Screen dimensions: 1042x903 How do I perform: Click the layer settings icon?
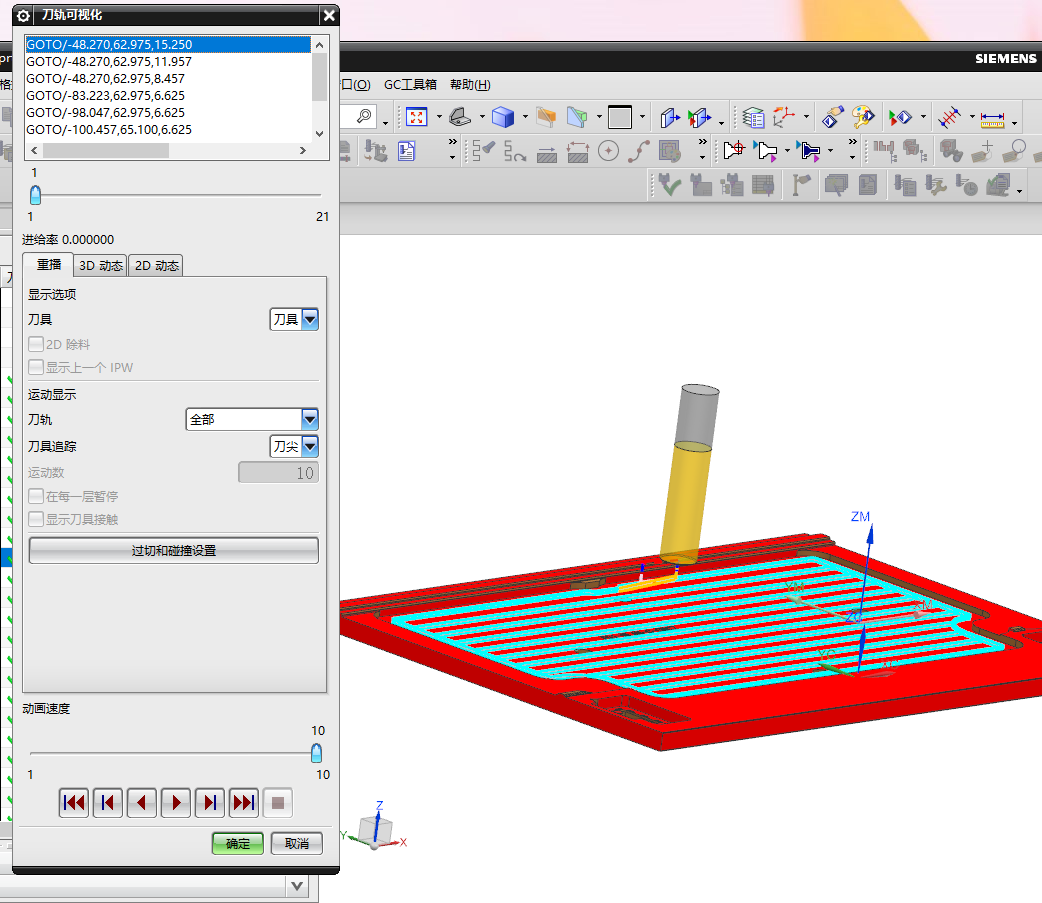[x=753, y=118]
